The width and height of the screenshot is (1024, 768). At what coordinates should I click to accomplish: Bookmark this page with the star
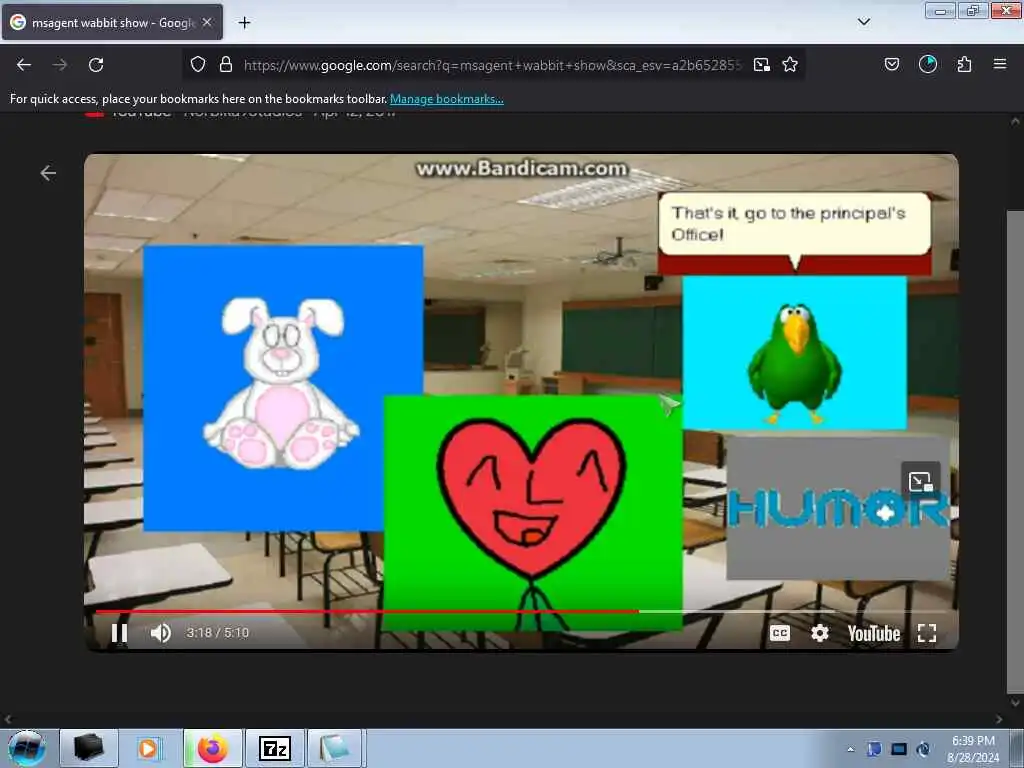point(790,65)
